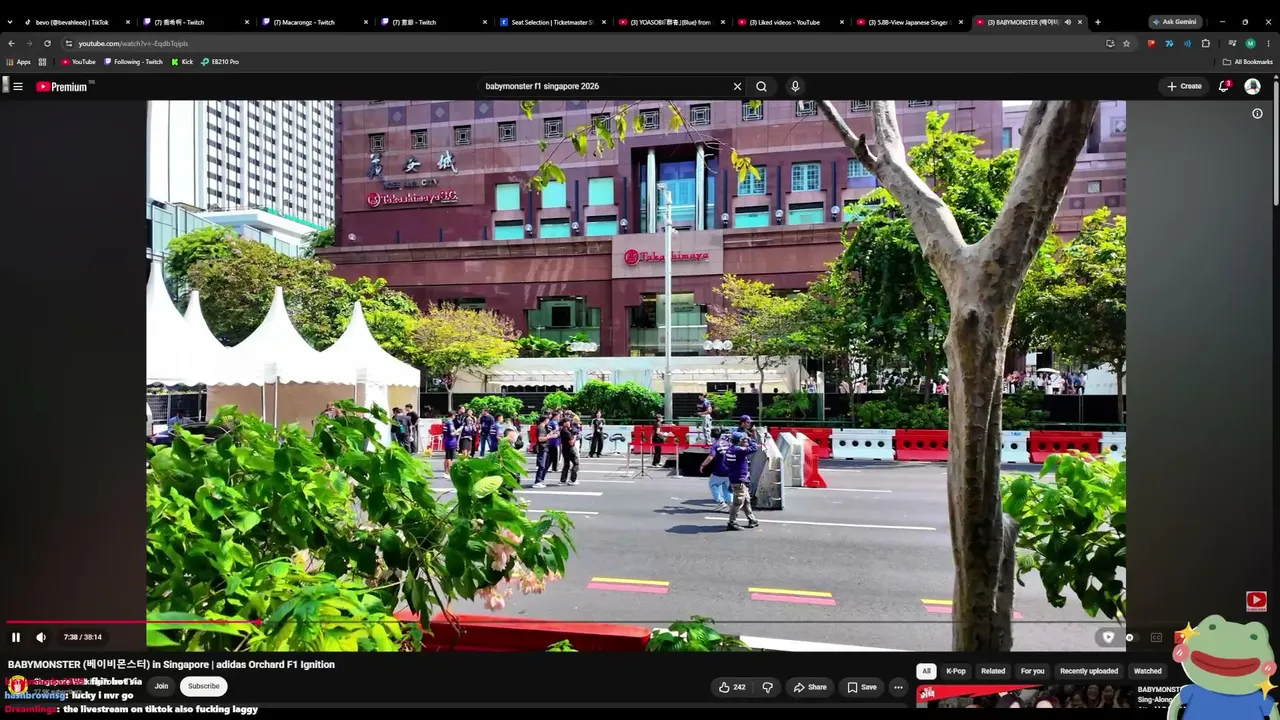Select the Recently uploaded filter chip

click(x=1089, y=671)
